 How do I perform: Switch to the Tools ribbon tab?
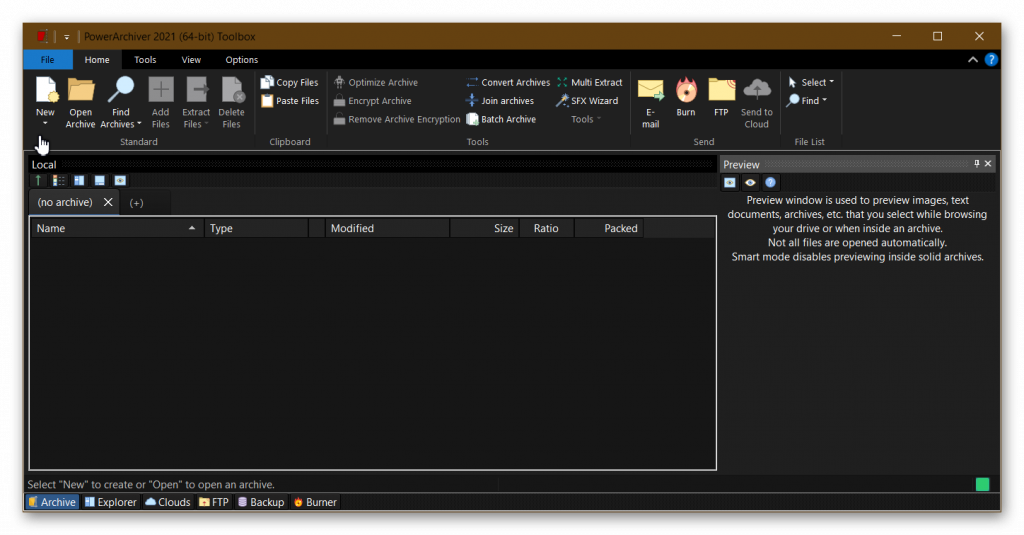tap(145, 60)
